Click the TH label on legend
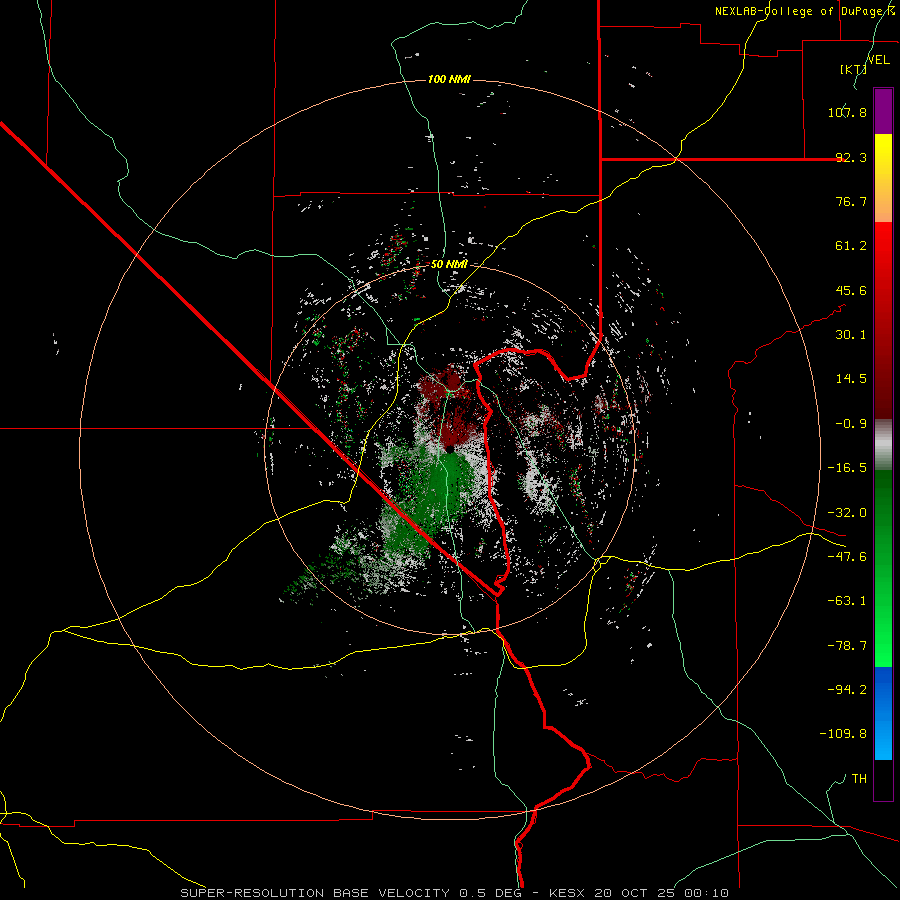The height and width of the screenshot is (900, 900). [859, 779]
